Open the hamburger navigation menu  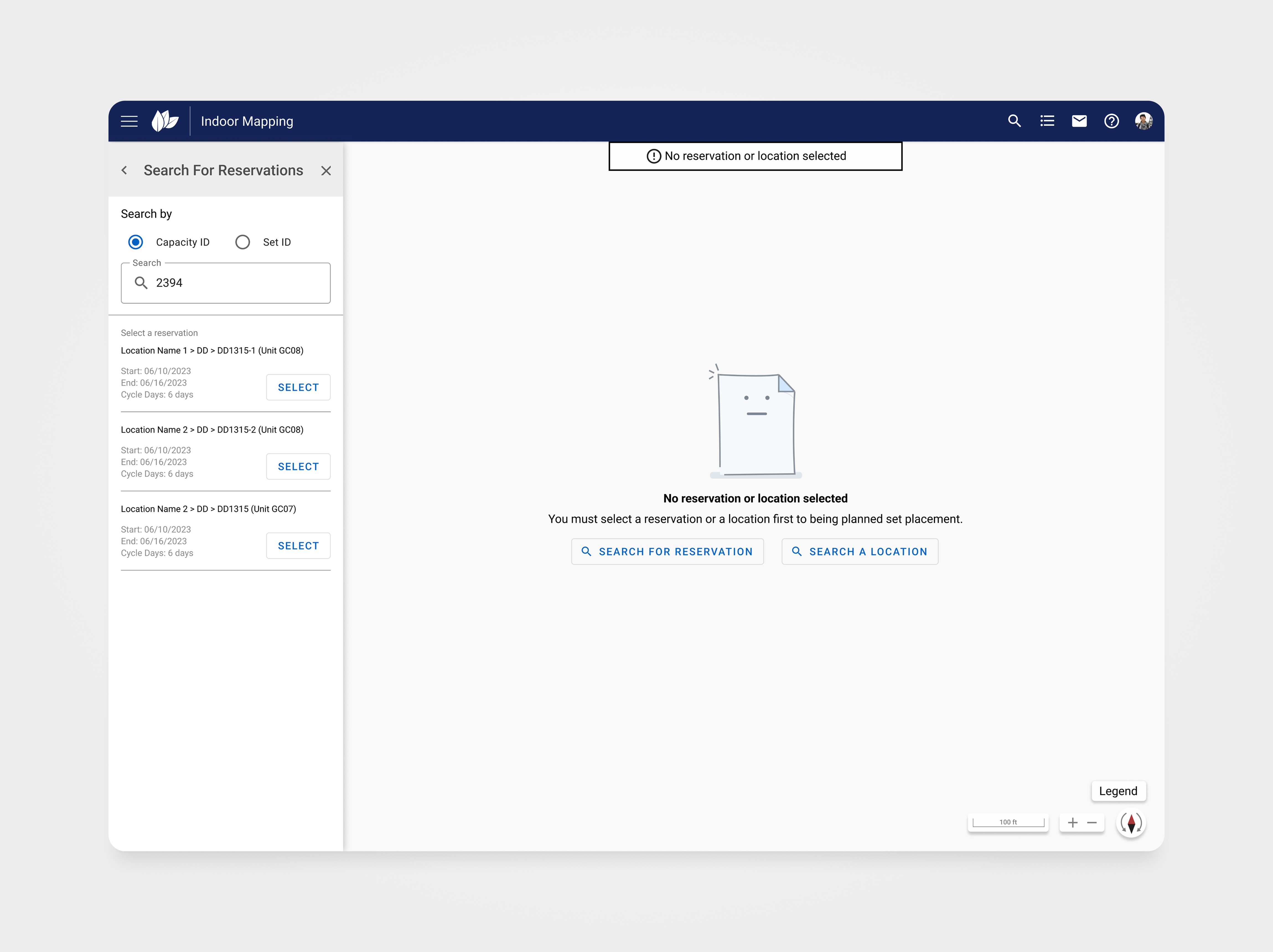(x=129, y=121)
